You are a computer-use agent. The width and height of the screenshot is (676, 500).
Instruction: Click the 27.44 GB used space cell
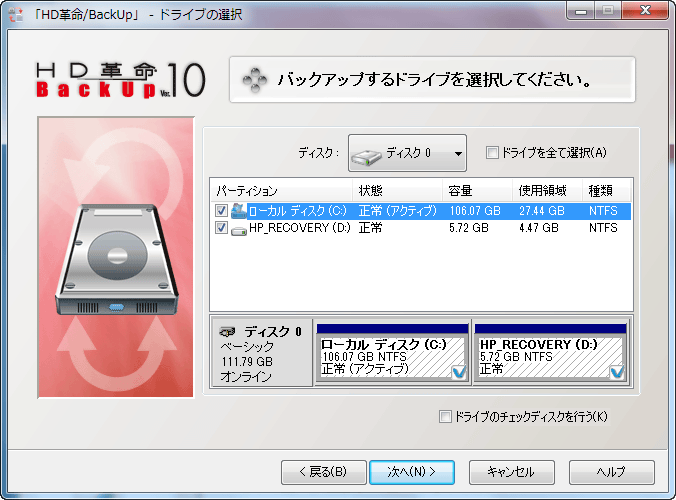tap(542, 211)
